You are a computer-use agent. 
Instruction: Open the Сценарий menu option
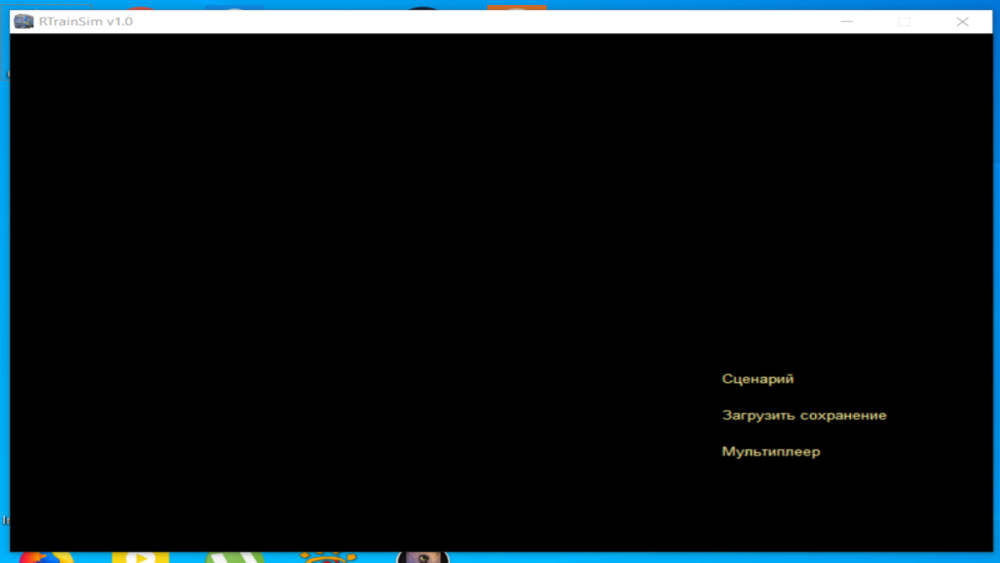pos(757,379)
